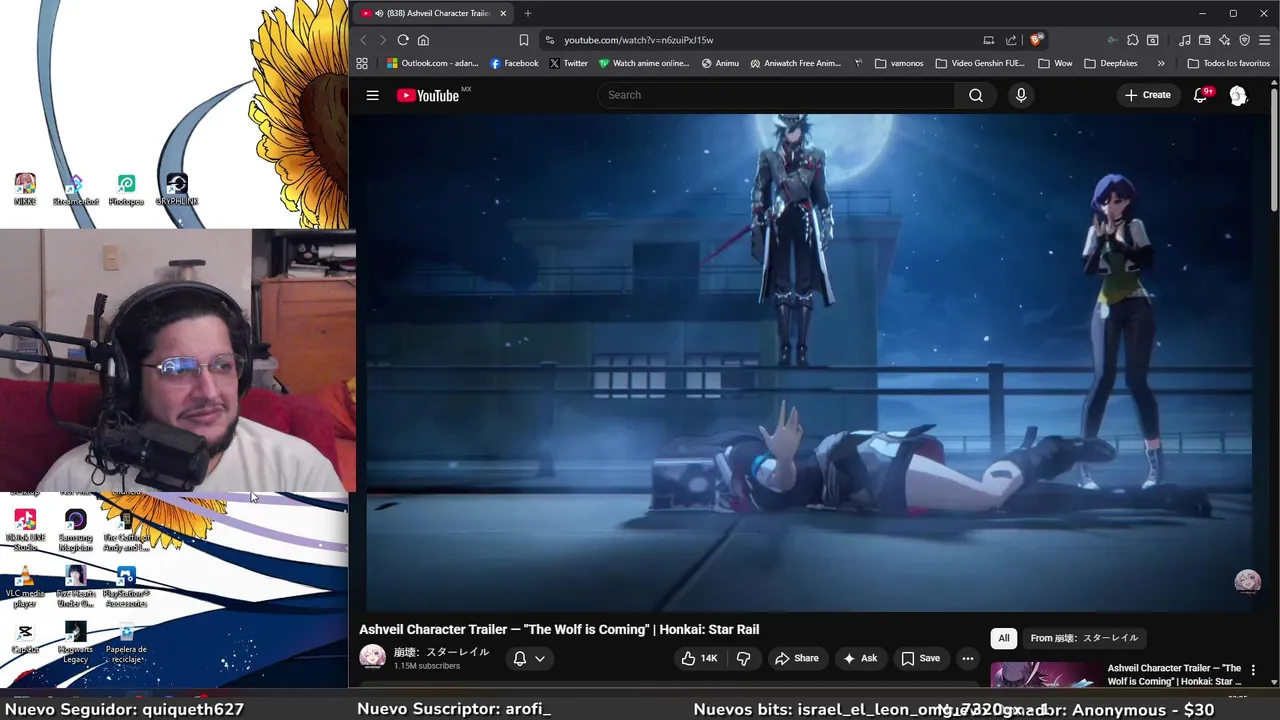The height and width of the screenshot is (720, 1280).
Task: Close the Ashveil Character Trailer tab
Action: point(503,13)
